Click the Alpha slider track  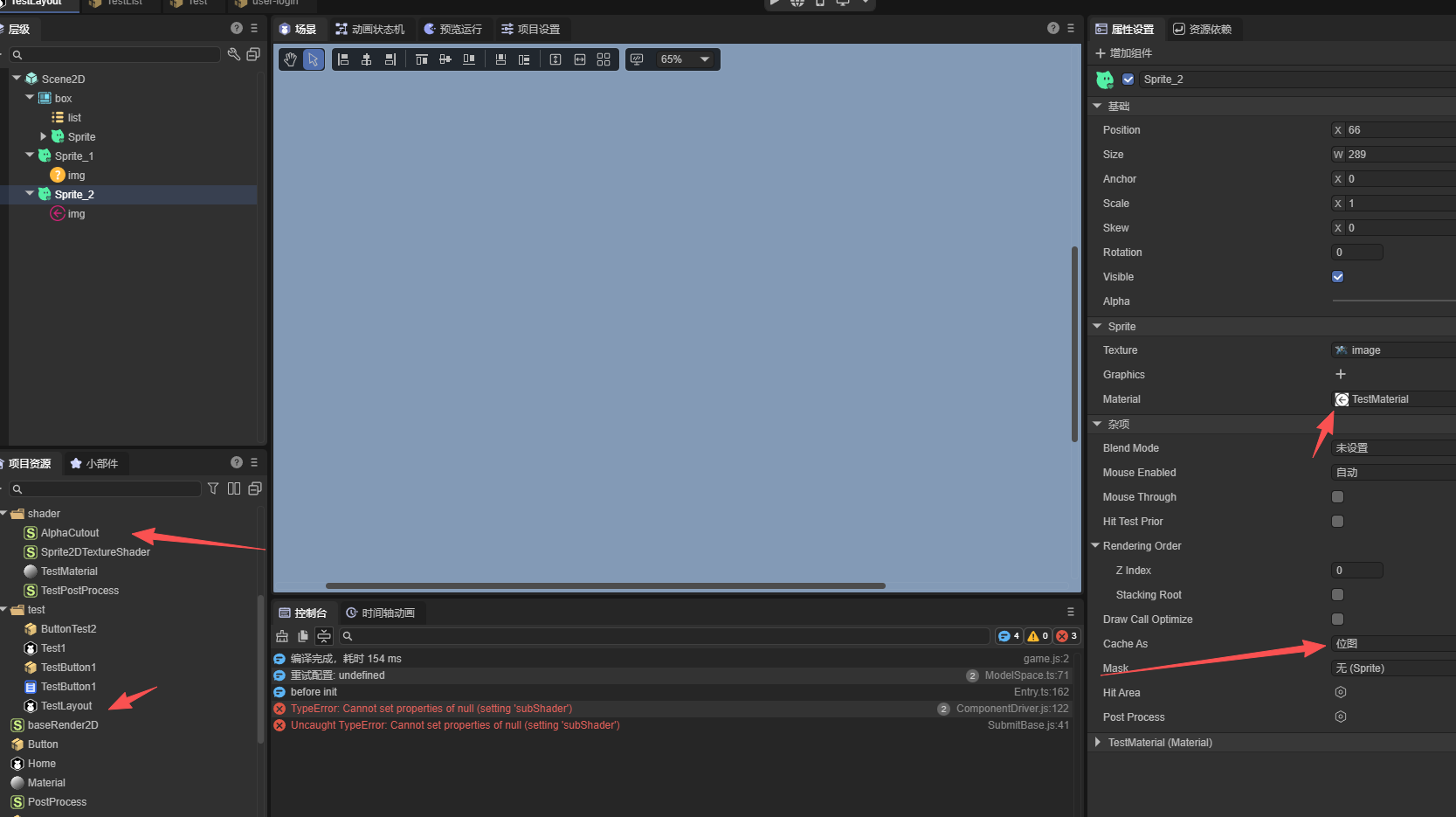pyautogui.click(x=1392, y=301)
